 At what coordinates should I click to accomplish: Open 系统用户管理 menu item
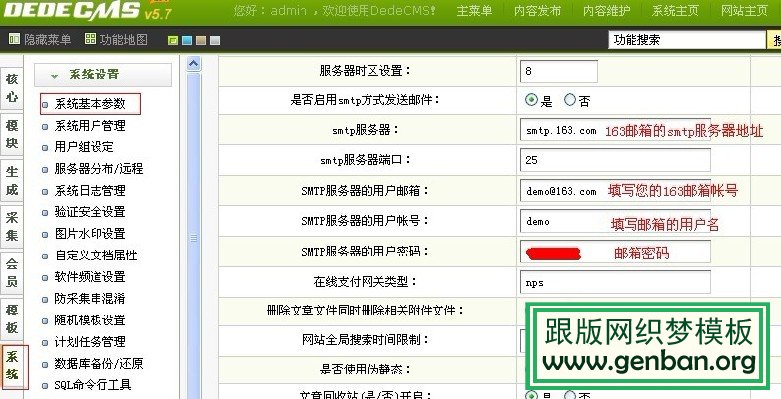90,126
